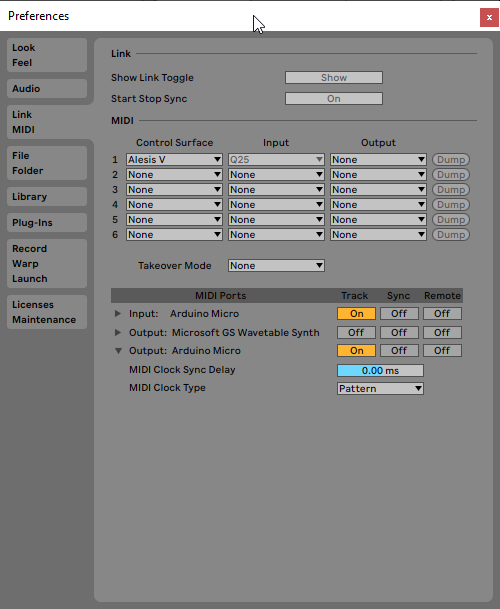Expand Output Microsoft GS Wavetable Synth port
The image size is (500, 609).
click(x=118, y=332)
